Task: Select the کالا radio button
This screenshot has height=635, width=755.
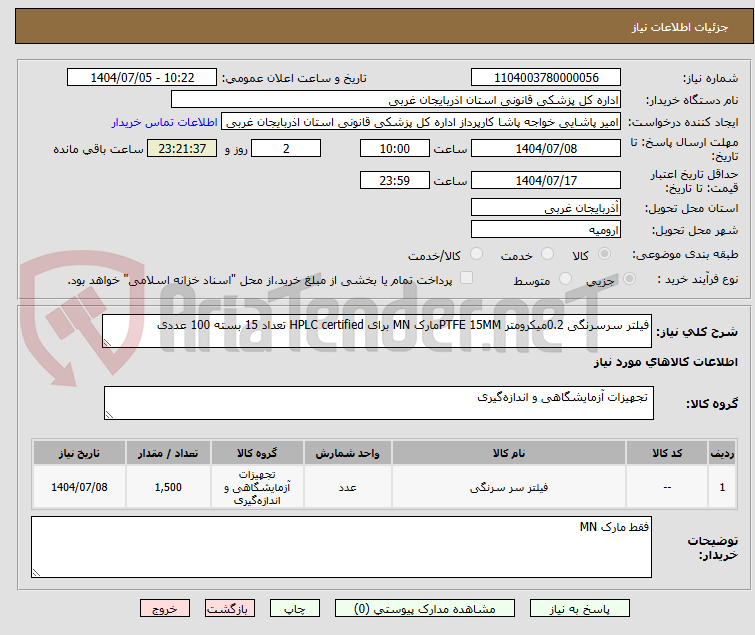Action: click(x=604, y=254)
